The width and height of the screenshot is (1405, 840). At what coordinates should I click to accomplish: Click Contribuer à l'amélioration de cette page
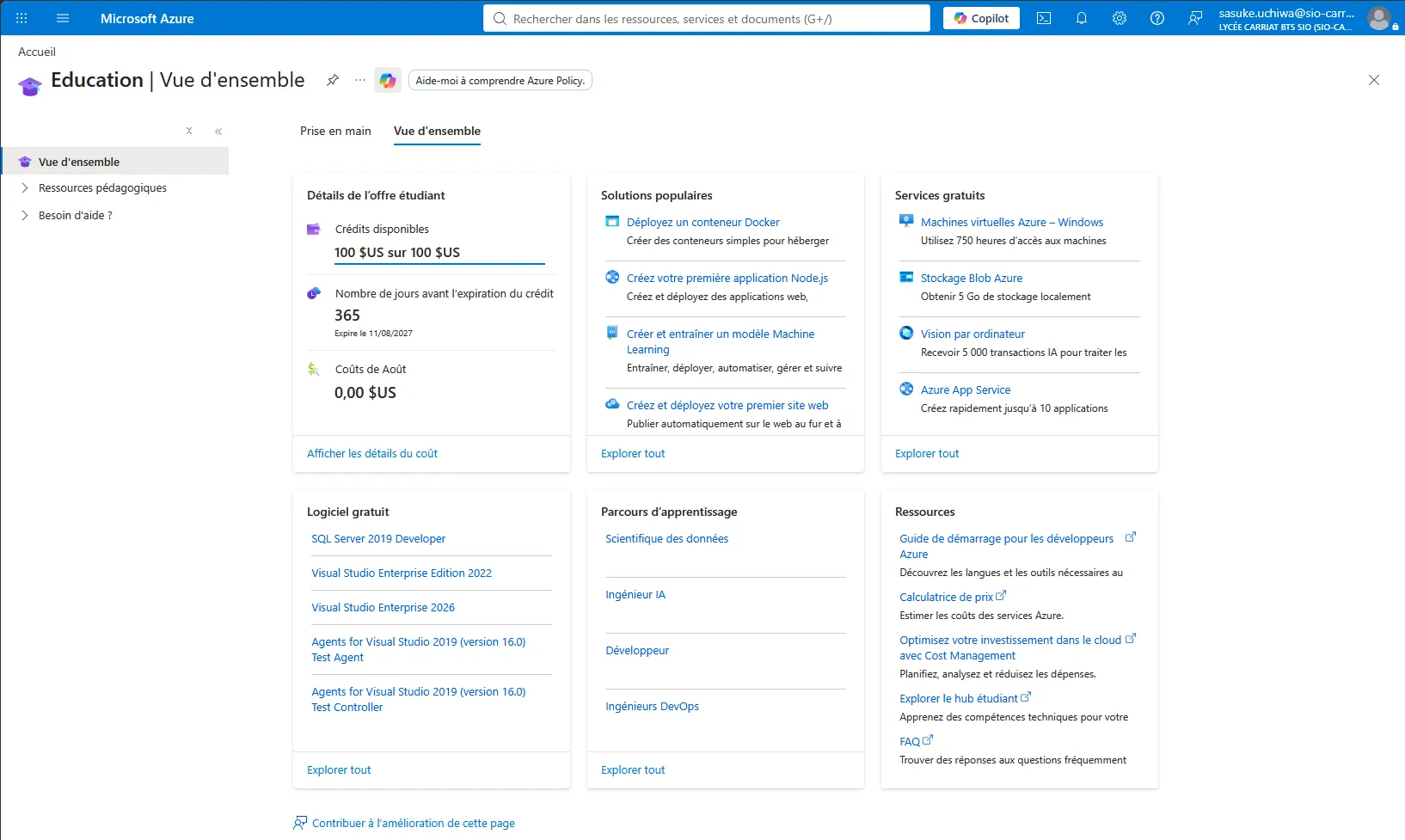[x=414, y=823]
